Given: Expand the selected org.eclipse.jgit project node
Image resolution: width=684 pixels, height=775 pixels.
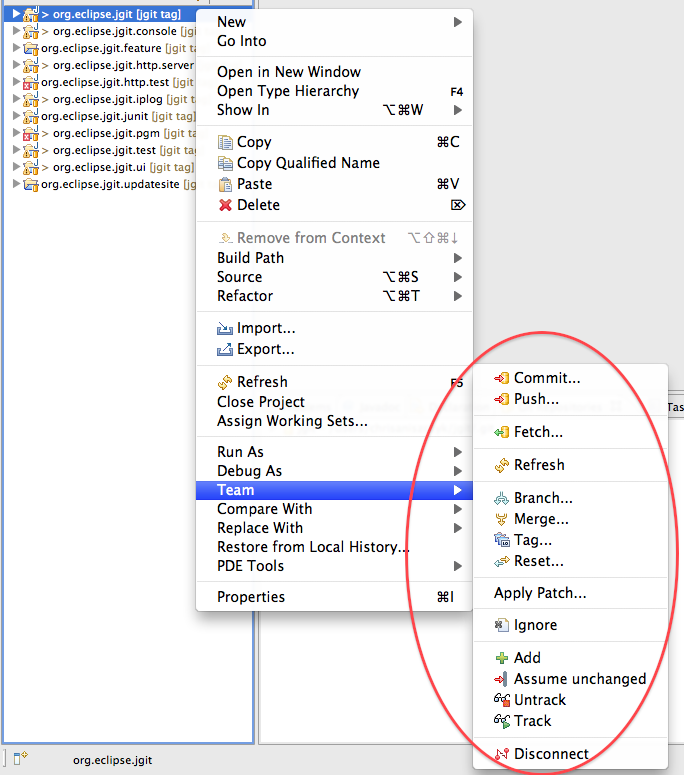Looking at the screenshot, I should click(x=16, y=14).
